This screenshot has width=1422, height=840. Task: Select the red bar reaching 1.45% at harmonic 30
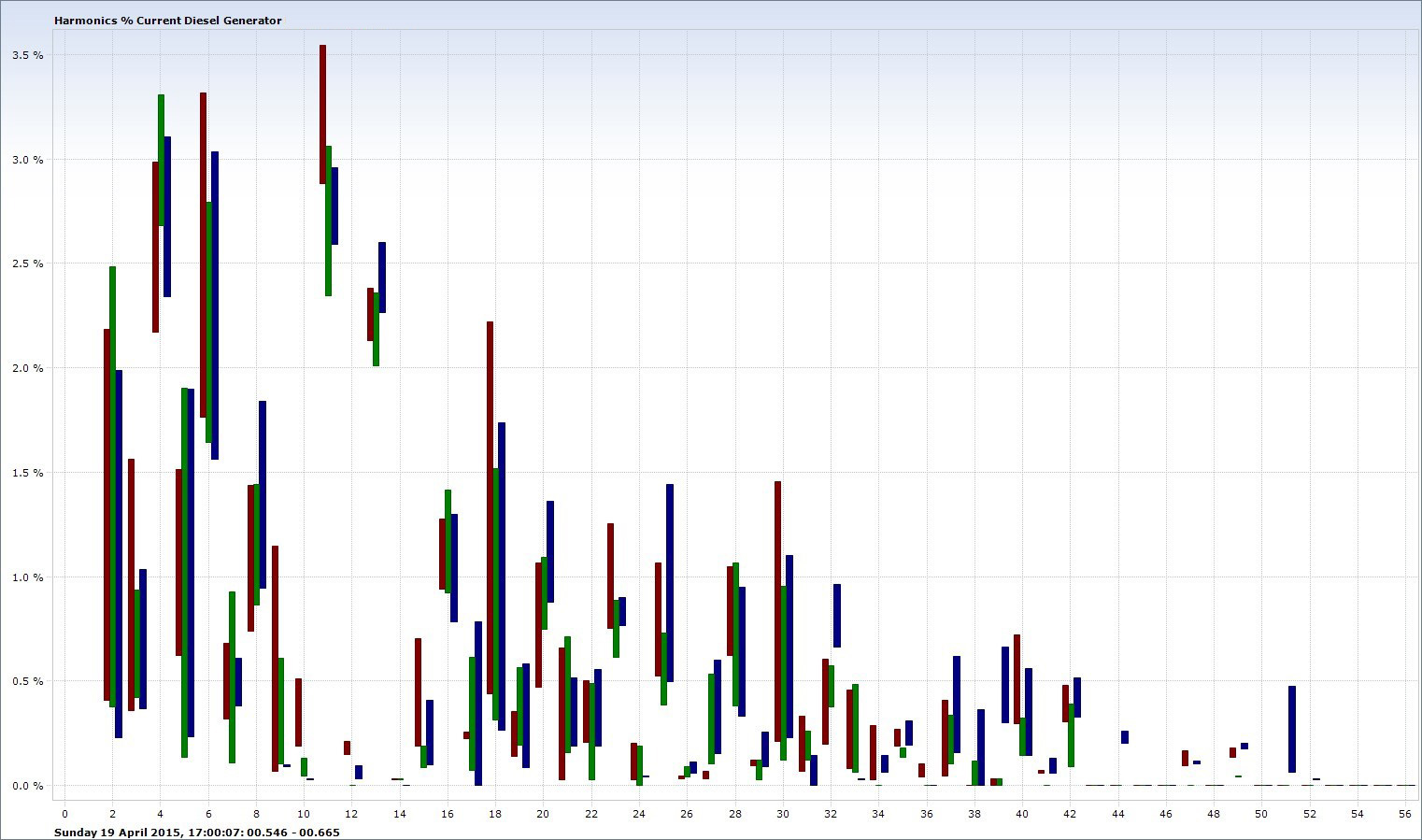click(777, 612)
